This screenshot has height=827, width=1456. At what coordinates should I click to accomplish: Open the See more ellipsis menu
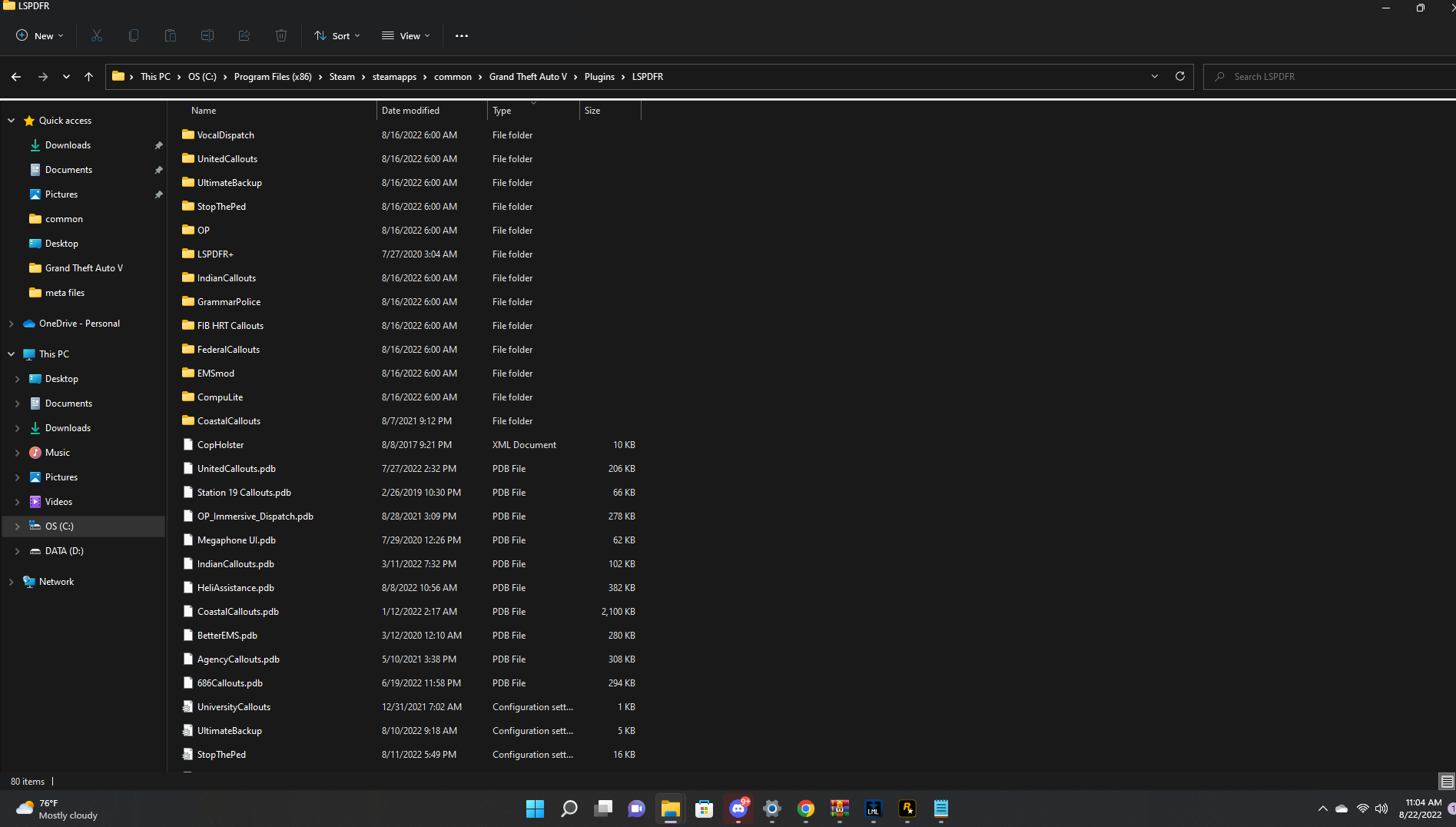(461, 35)
